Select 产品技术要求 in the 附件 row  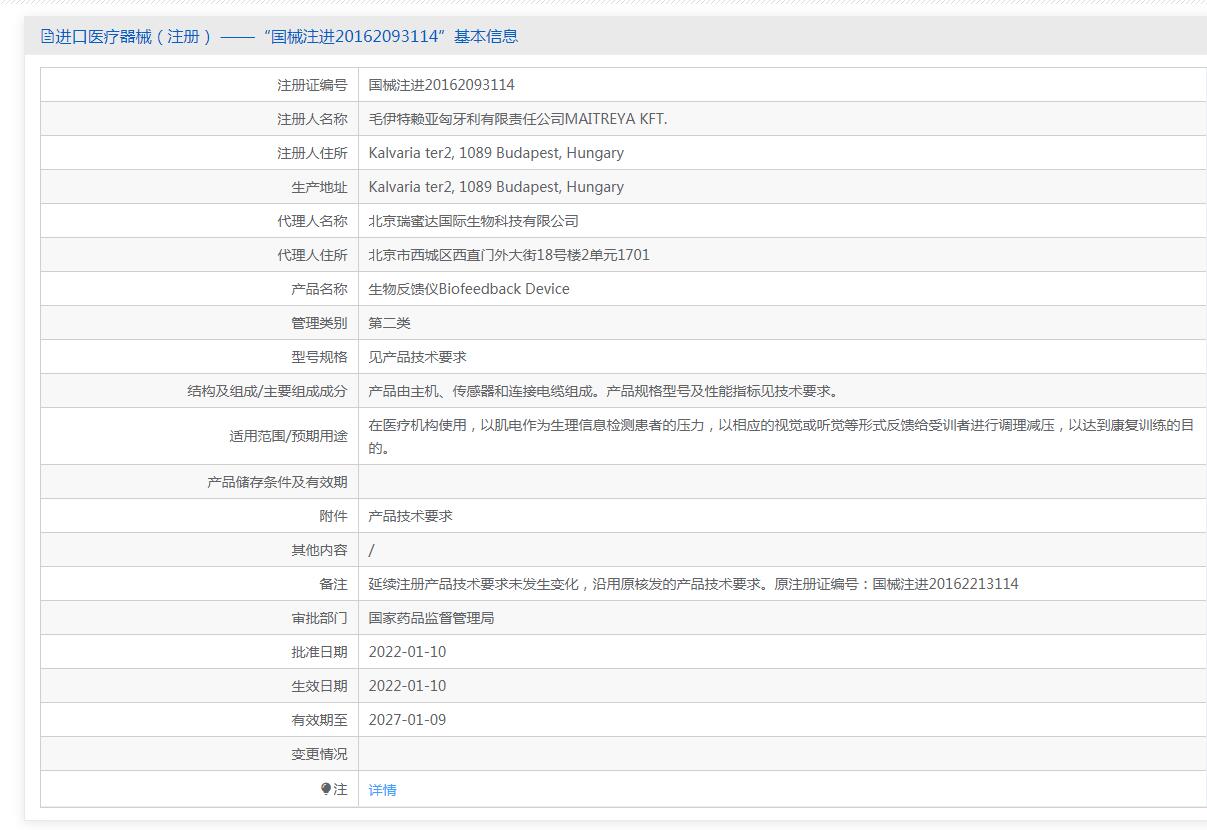[x=410, y=516]
